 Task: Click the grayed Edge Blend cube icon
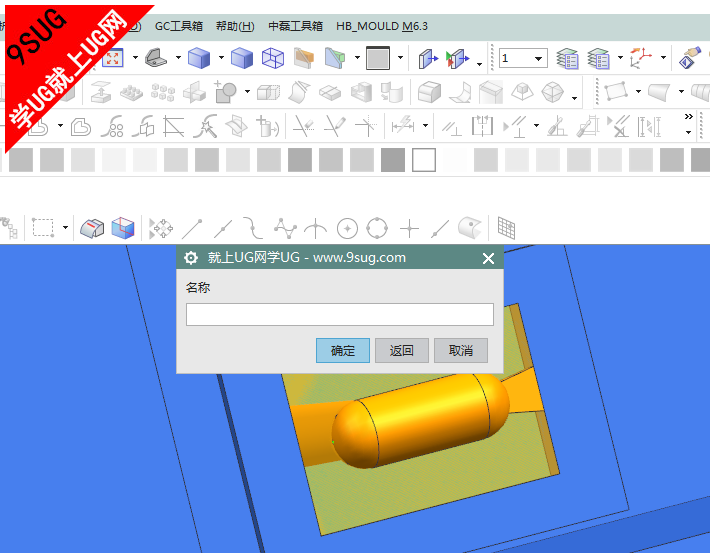tap(429, 92)
